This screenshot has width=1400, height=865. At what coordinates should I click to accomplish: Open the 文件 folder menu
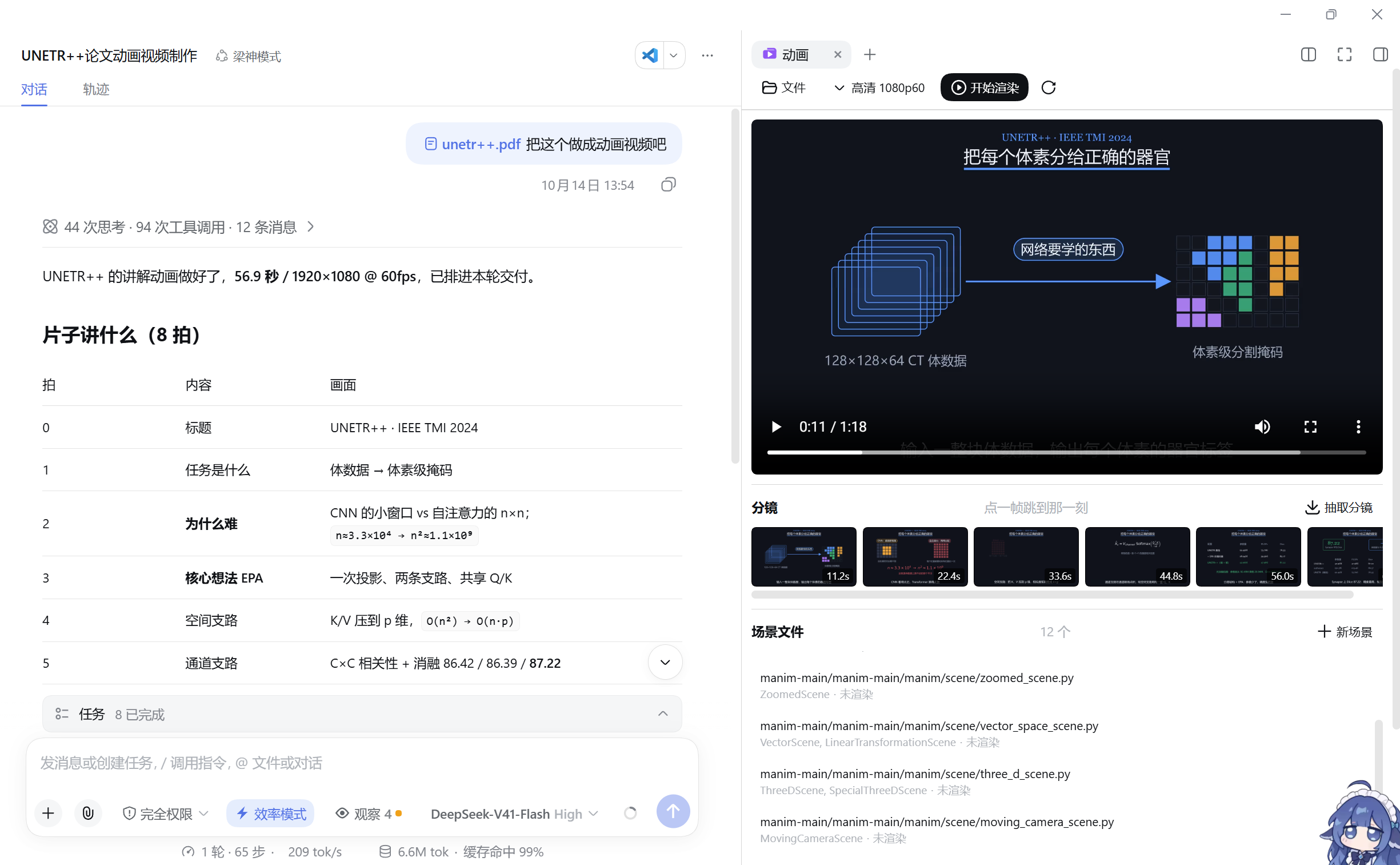784,87
